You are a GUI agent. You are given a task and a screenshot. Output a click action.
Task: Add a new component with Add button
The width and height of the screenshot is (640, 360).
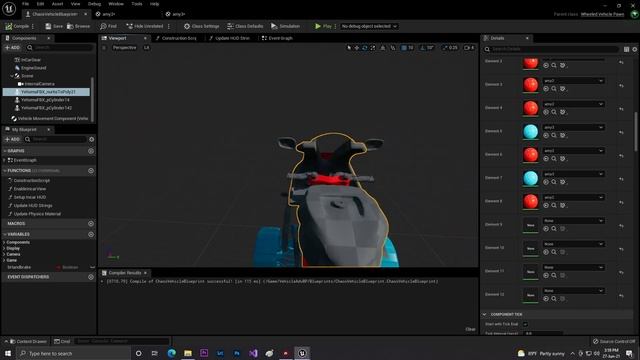click(x=12, y=48)
